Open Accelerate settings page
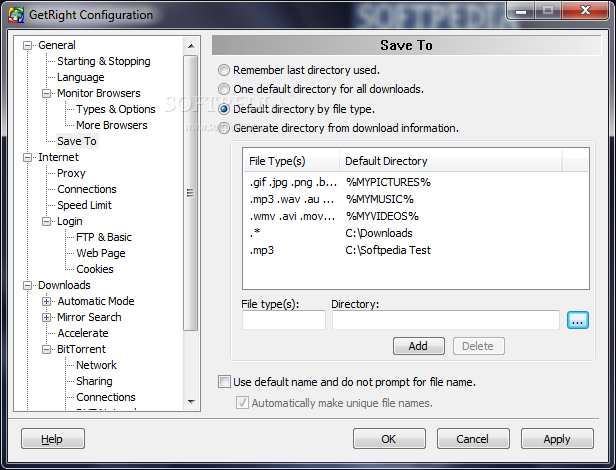Image resolution: width=616 pixels, height=470 pixels. [82, 333]
